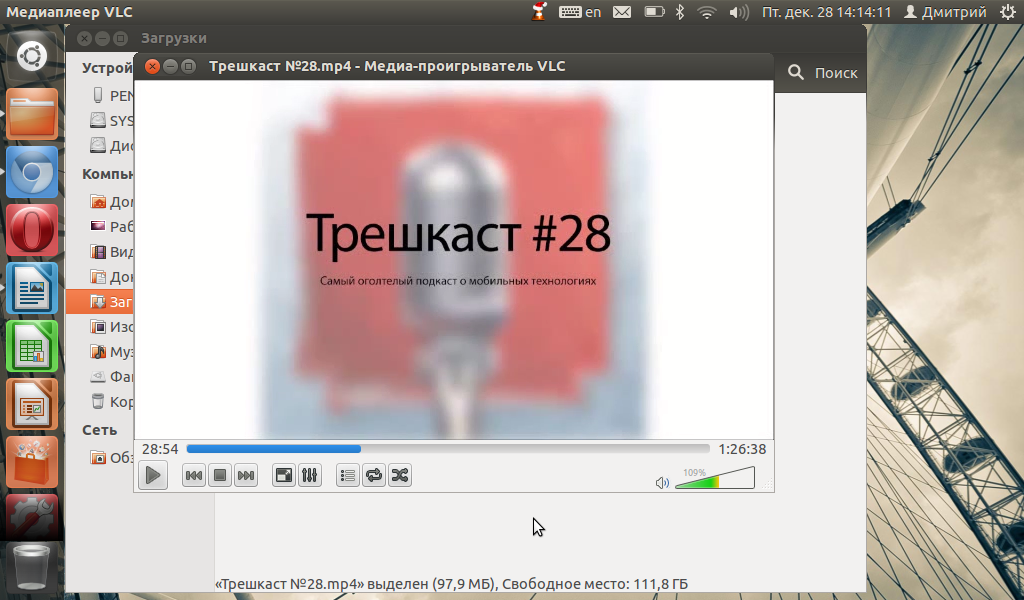The image size is (1024, 600).
Task: Resume playback with the VLC play button
Action: coord(153,475)
